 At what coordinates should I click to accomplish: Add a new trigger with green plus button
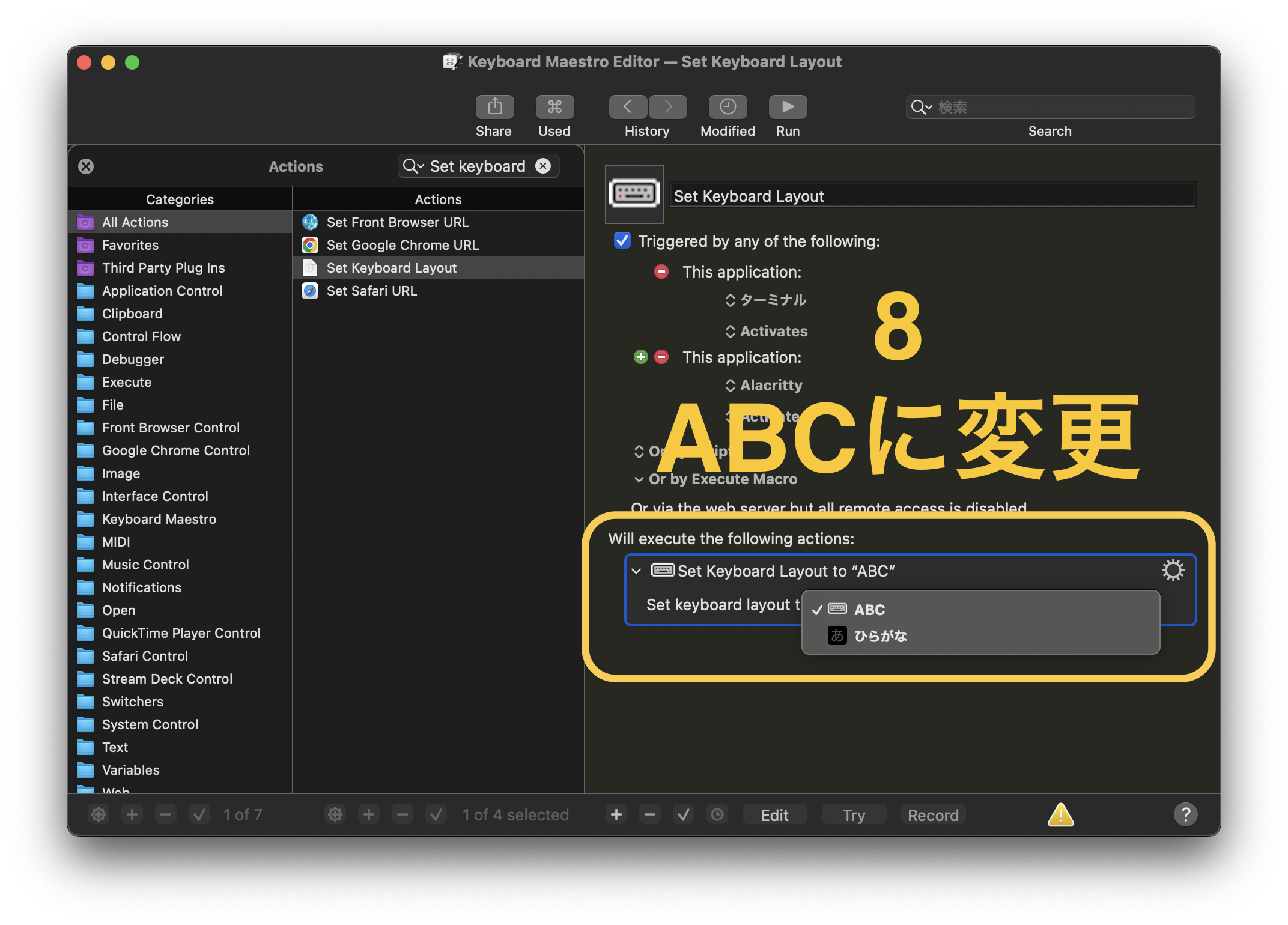coord(641,357)
